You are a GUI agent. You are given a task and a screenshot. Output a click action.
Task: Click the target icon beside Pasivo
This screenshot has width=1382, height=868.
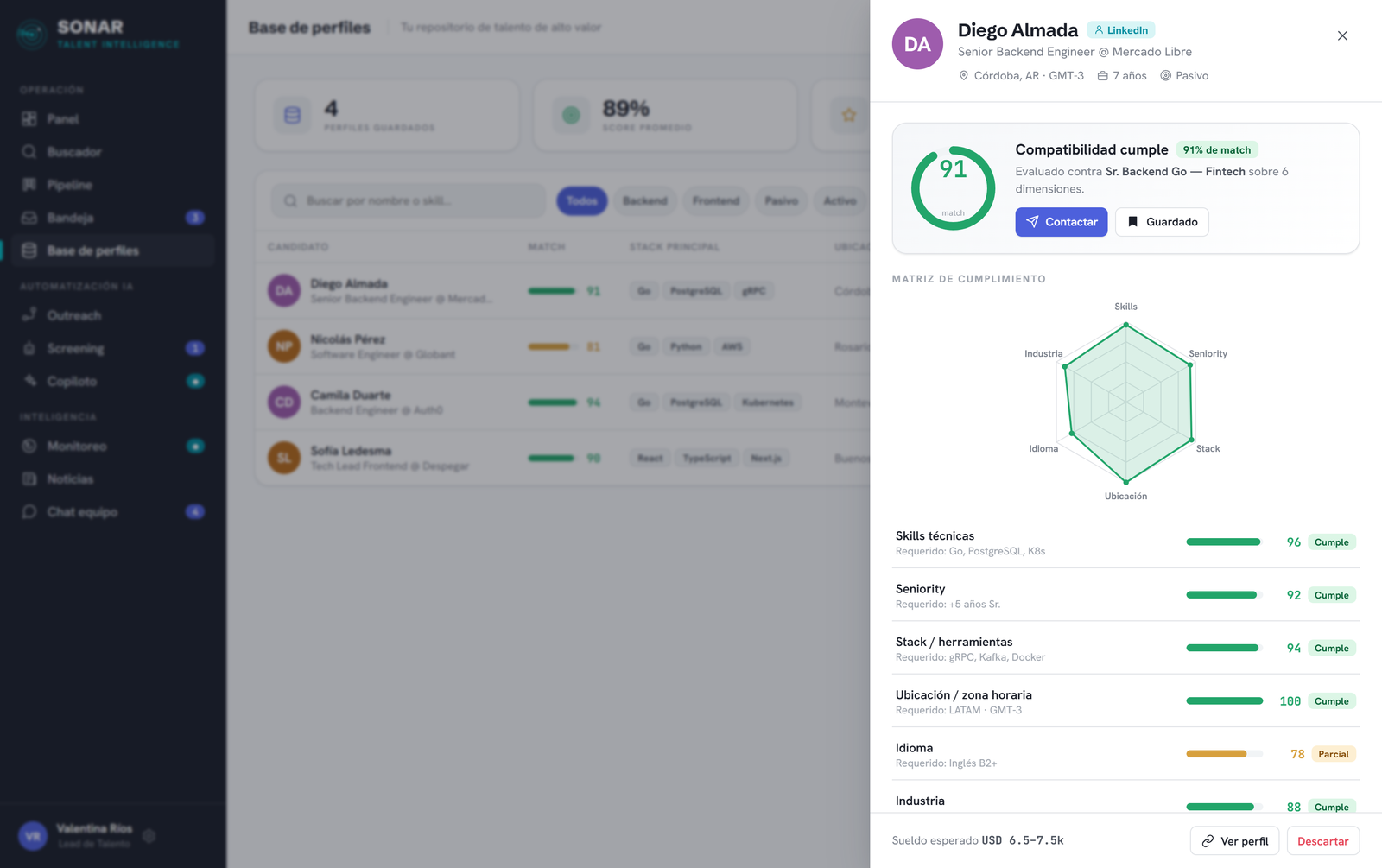pos(1165,76)
